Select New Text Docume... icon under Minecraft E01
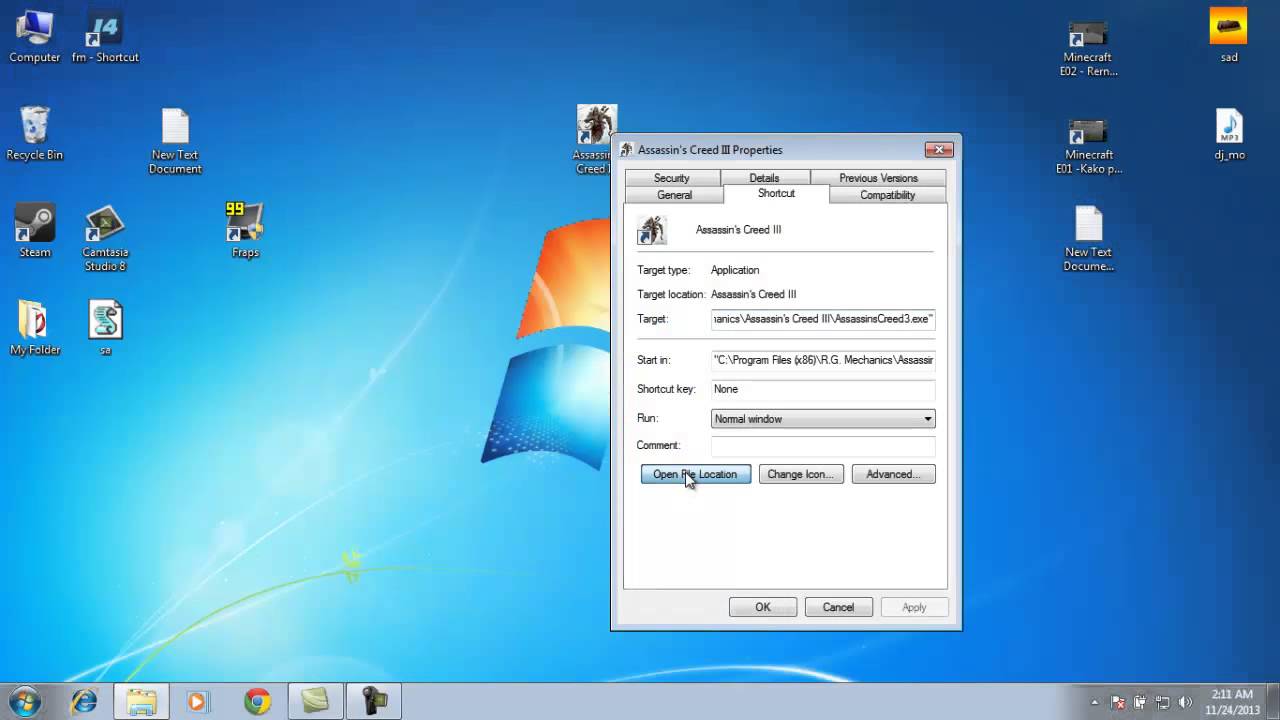 click(1088, 239)
